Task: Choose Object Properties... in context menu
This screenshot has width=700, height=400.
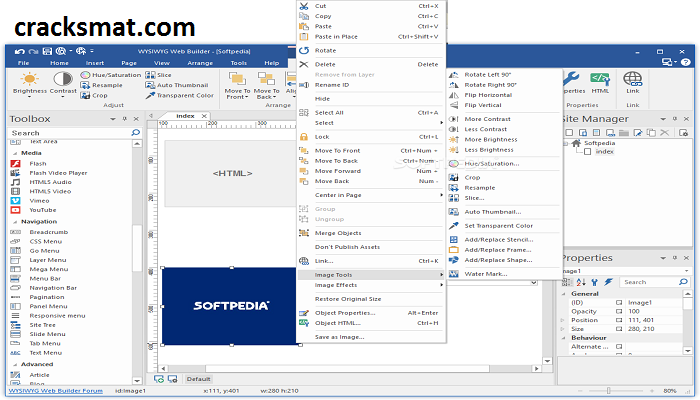Action: coord(371,313)
